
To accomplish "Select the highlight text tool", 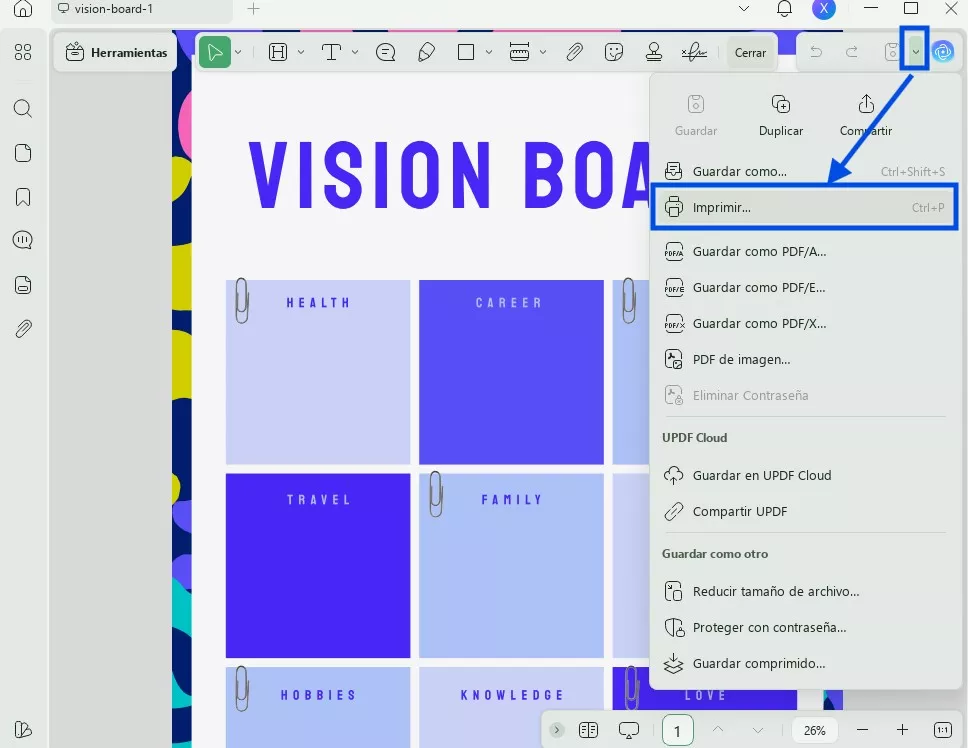I will 278,52.
